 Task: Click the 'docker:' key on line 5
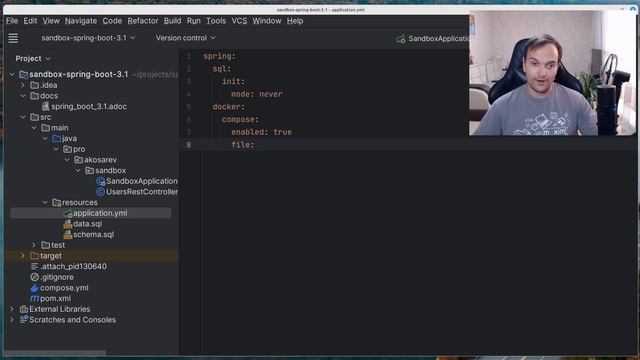coord(229,107)
